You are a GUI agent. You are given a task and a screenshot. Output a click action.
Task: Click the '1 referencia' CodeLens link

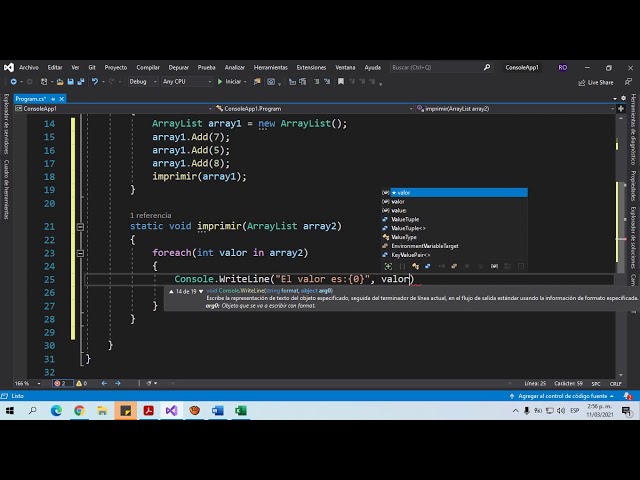pos(151,215)
